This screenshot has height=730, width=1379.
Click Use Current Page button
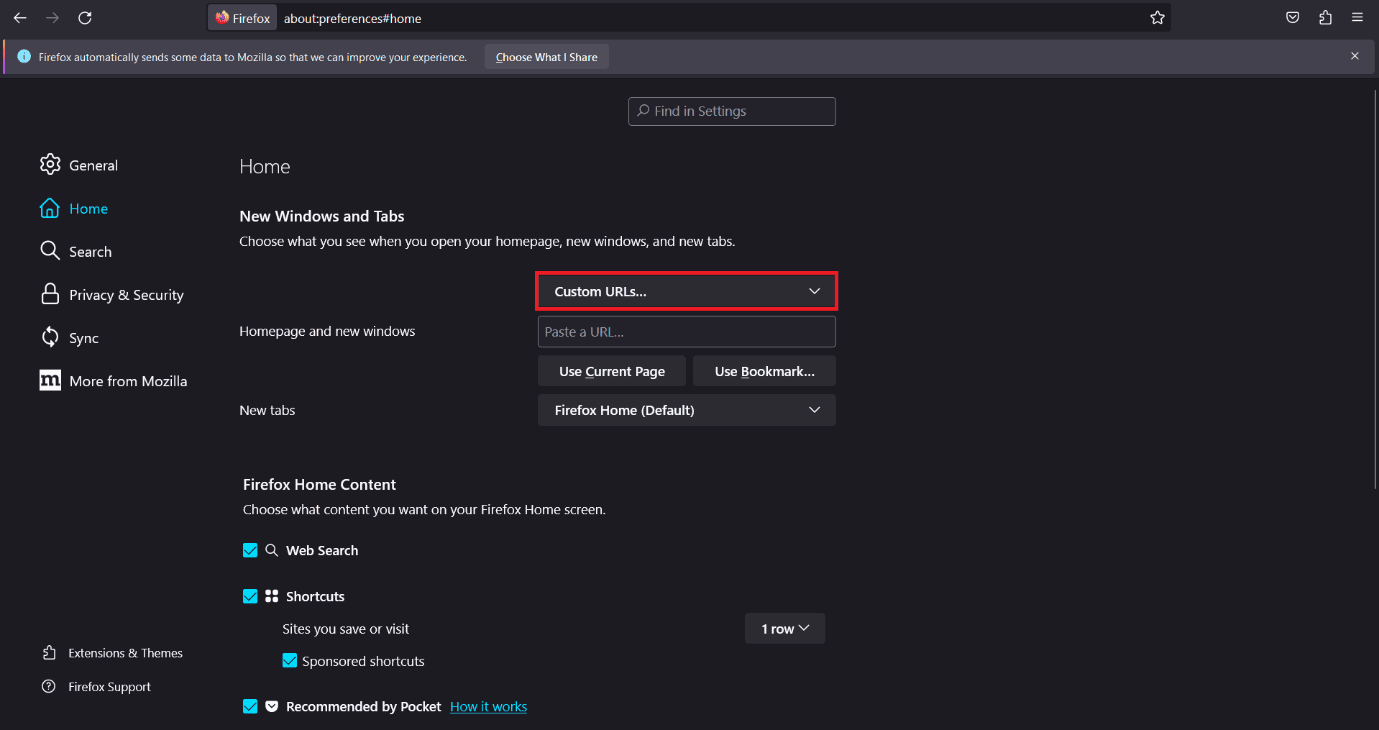click(612, 371)
